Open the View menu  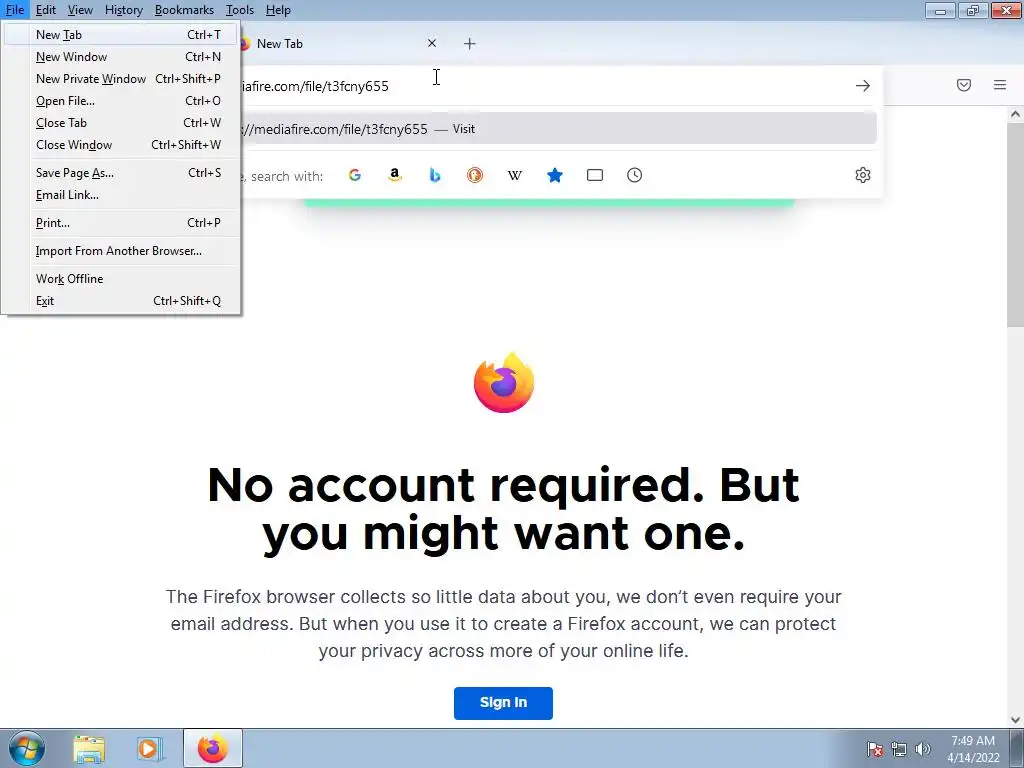[80, 10]
